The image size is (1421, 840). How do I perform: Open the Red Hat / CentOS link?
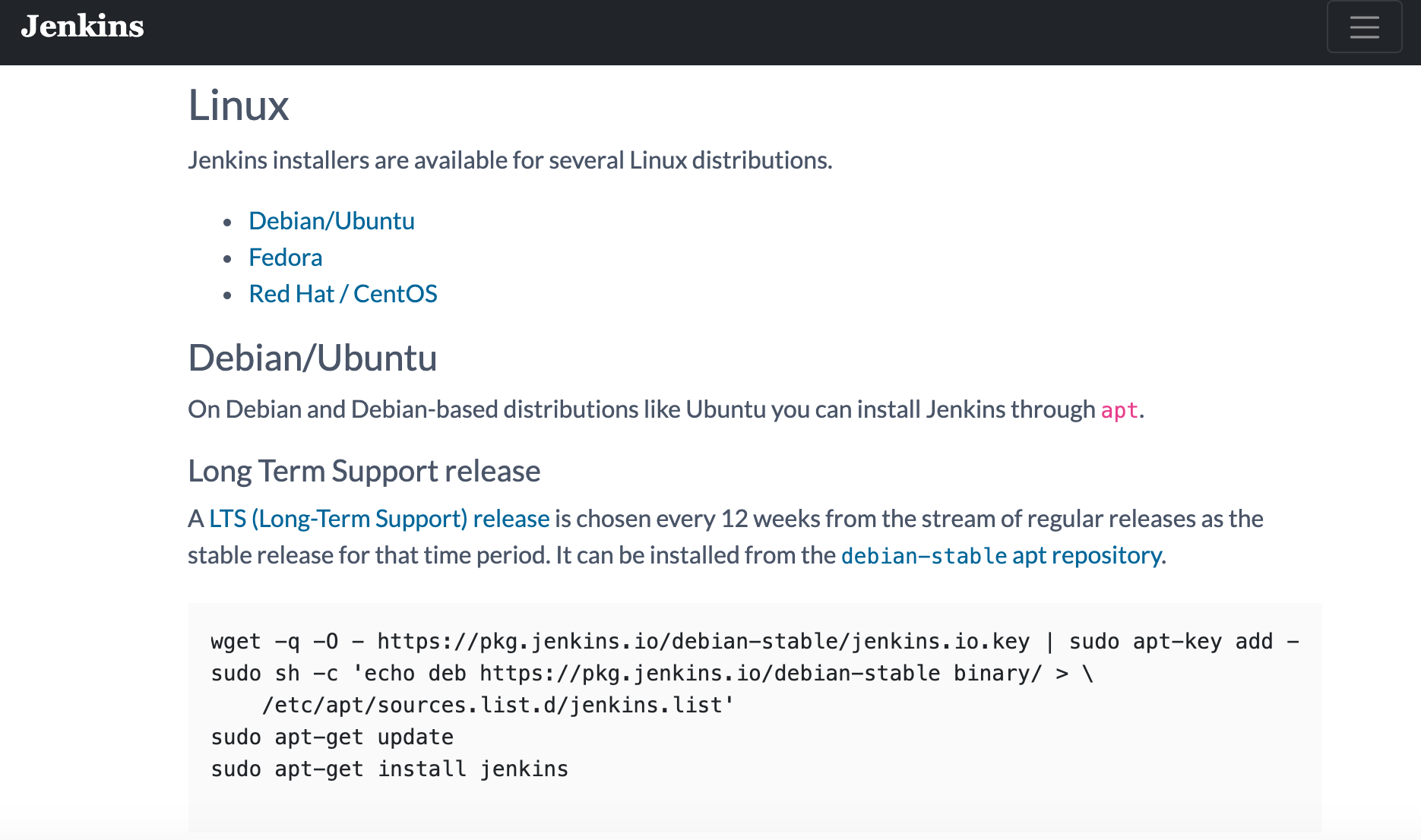coord(343,294)
